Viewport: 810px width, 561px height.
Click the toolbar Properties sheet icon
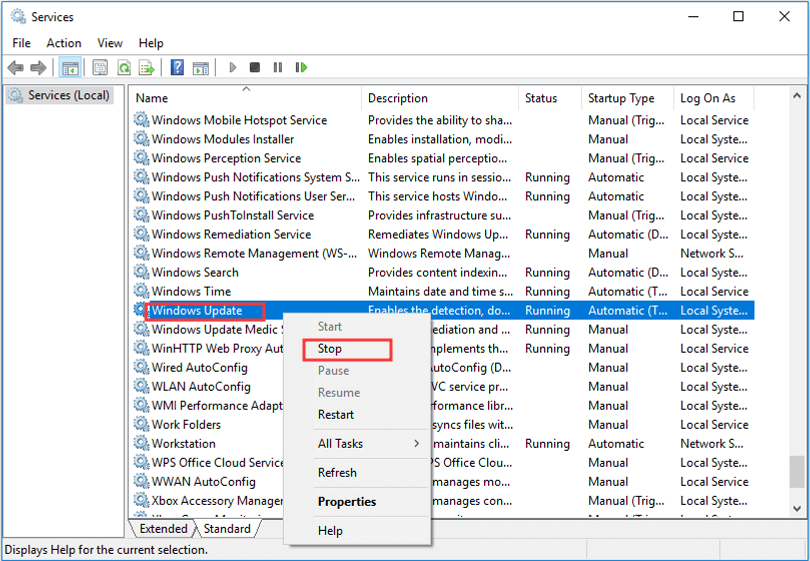100,68
